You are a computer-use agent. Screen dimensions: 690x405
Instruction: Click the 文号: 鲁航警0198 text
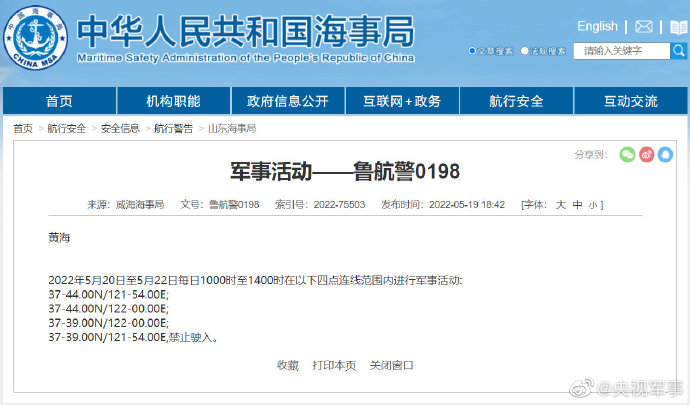(x=220, y=205)
